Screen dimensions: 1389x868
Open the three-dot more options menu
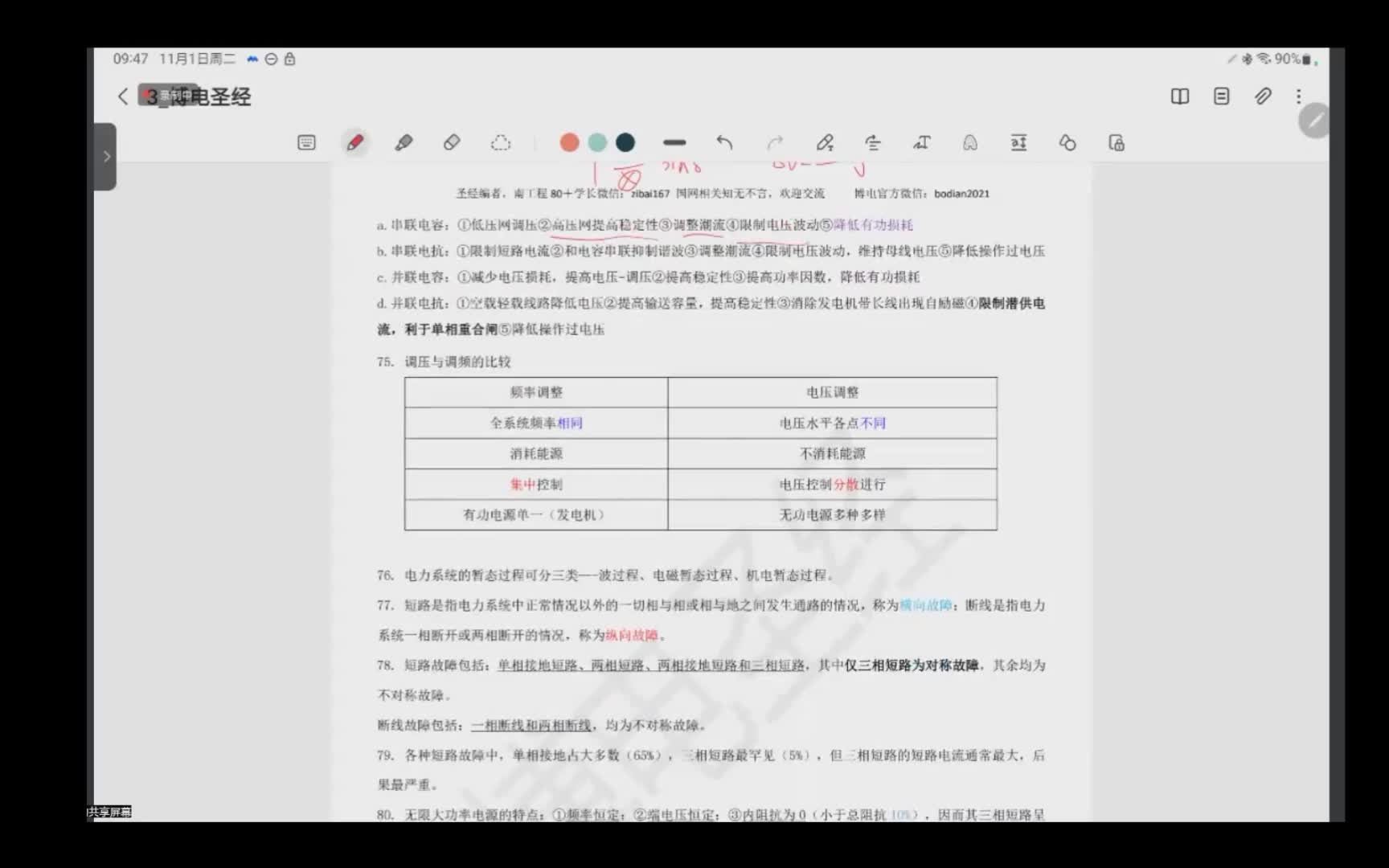coord(1298,97)
